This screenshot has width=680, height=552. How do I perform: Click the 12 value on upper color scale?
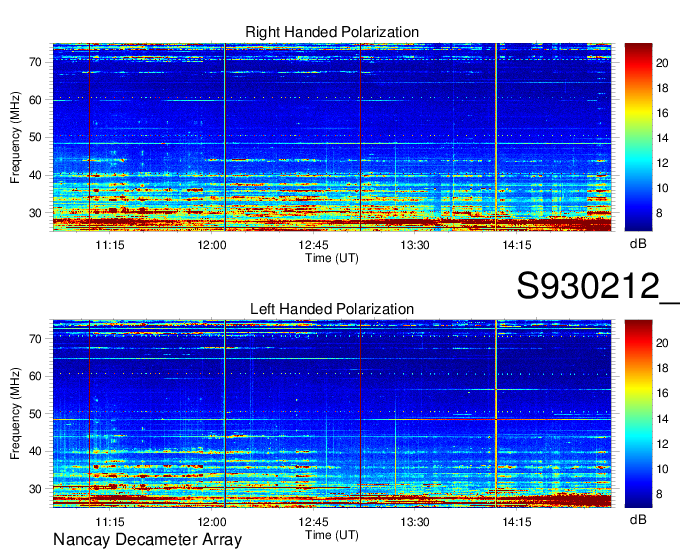pyautogui.click(x=662, y=163)
